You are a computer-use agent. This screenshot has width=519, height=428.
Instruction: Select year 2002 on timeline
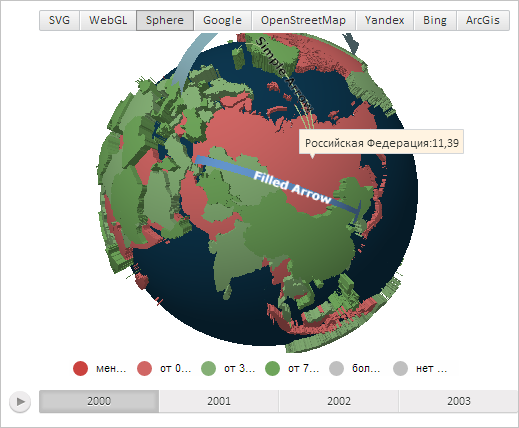coord(339,401)
